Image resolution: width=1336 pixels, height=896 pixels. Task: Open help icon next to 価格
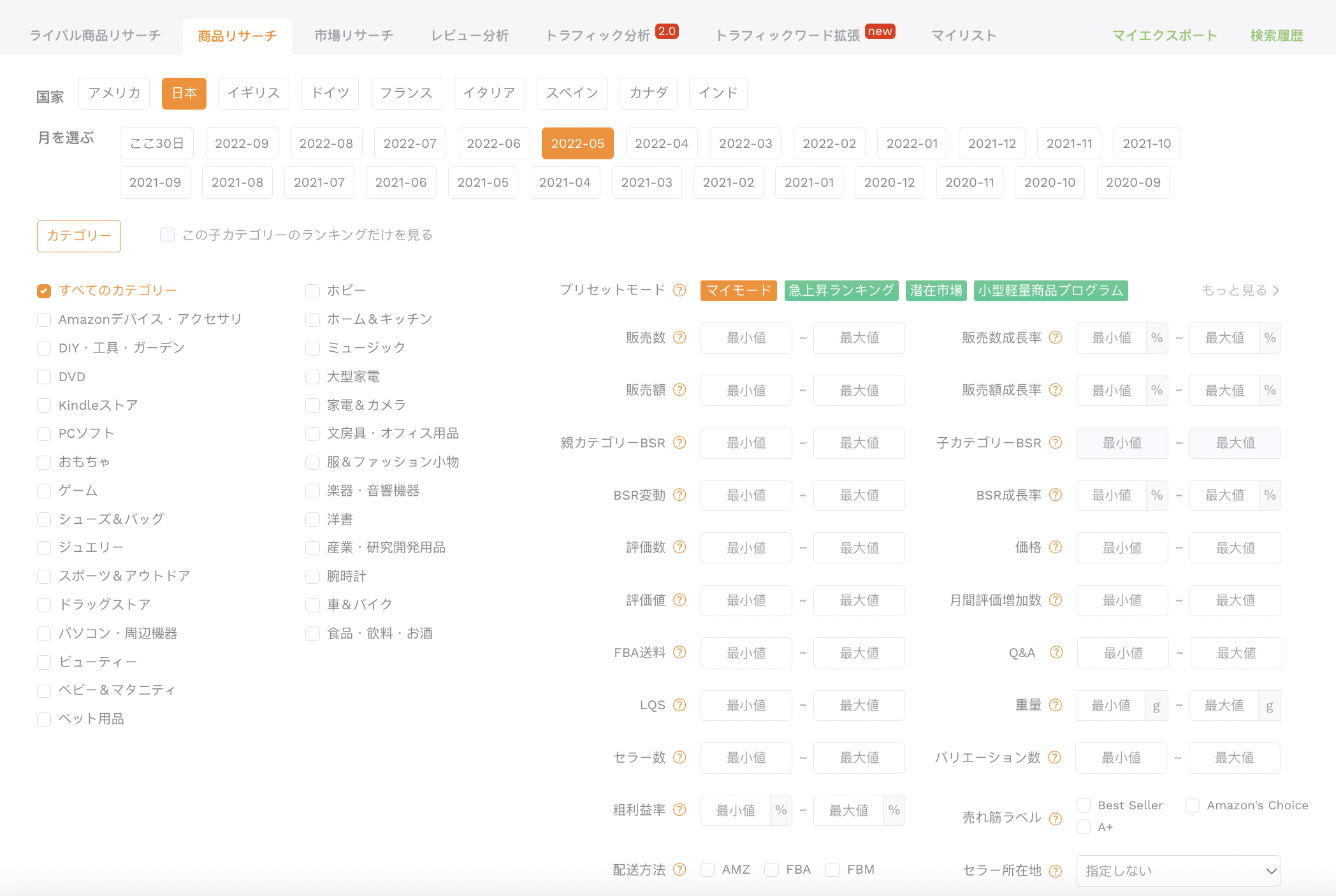(x=1056, y=547)
